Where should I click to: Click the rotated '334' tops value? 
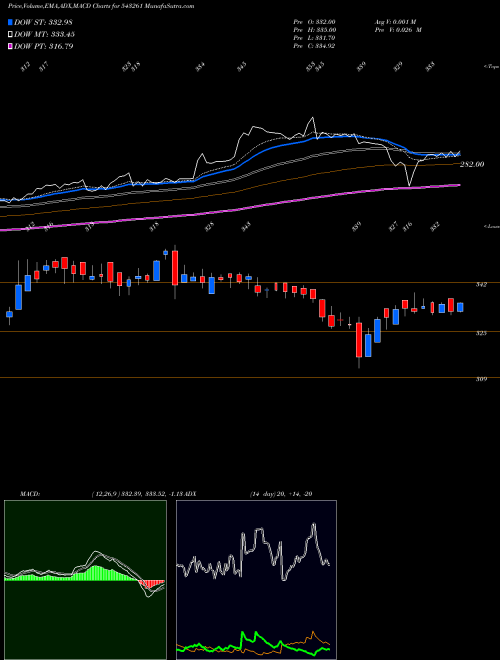(200, 67)
